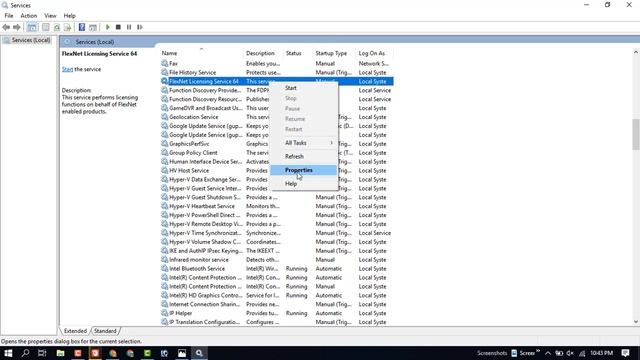The image size is (640, 360).
Task: Choose Refresh in the context menu
Action: click(x=304, y=156)
